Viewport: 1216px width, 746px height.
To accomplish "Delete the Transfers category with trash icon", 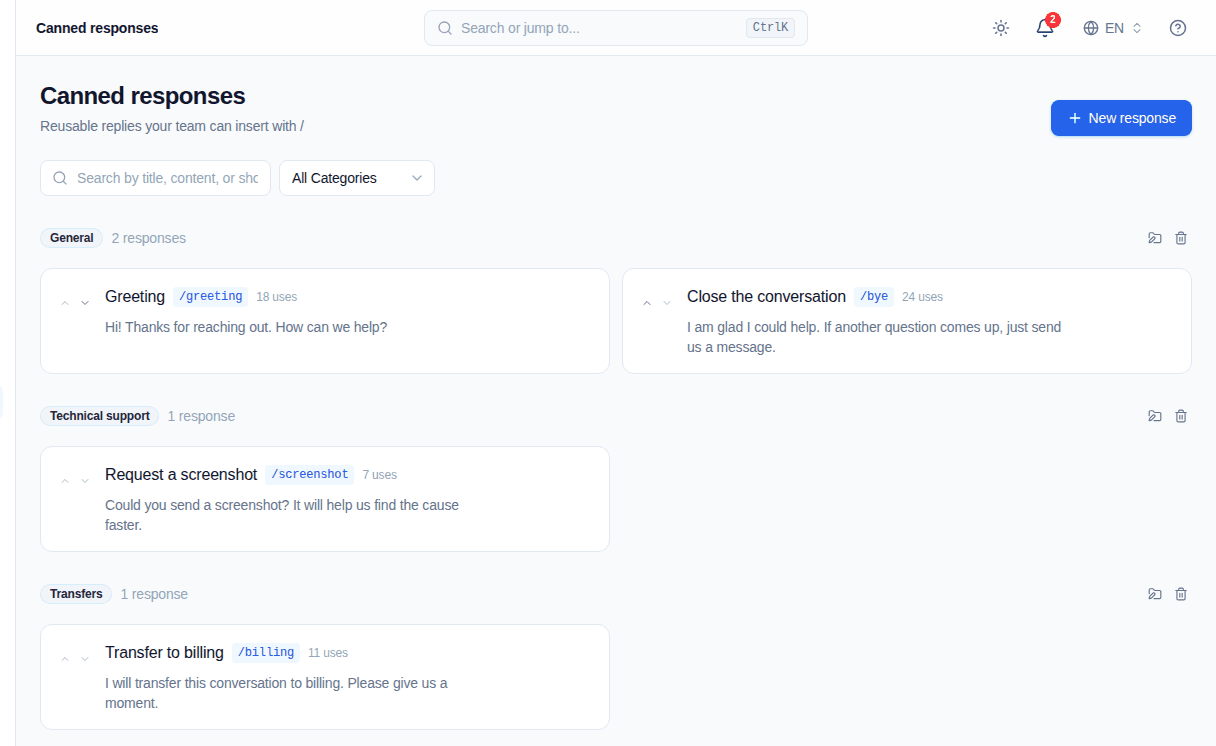I will (x=1181, y=594).
